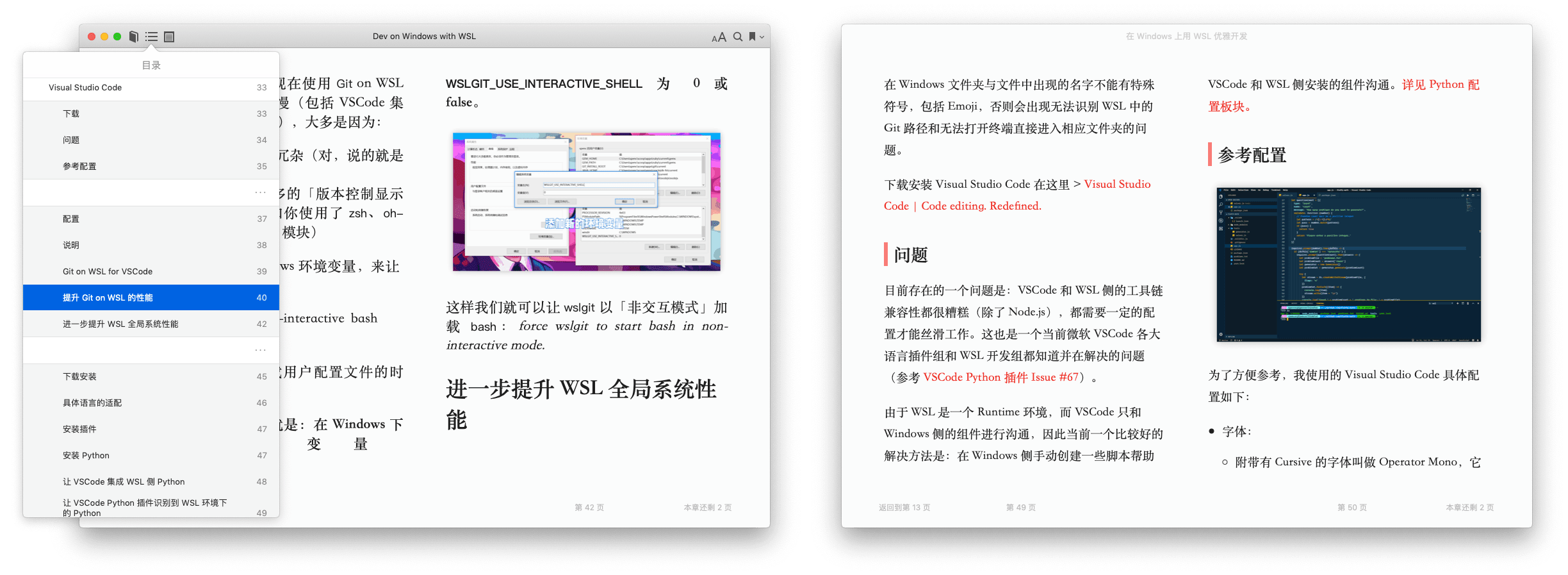Minimize the book window with yellow button
This screenshot has height=575, width=1568.
(x=104, y=37)
